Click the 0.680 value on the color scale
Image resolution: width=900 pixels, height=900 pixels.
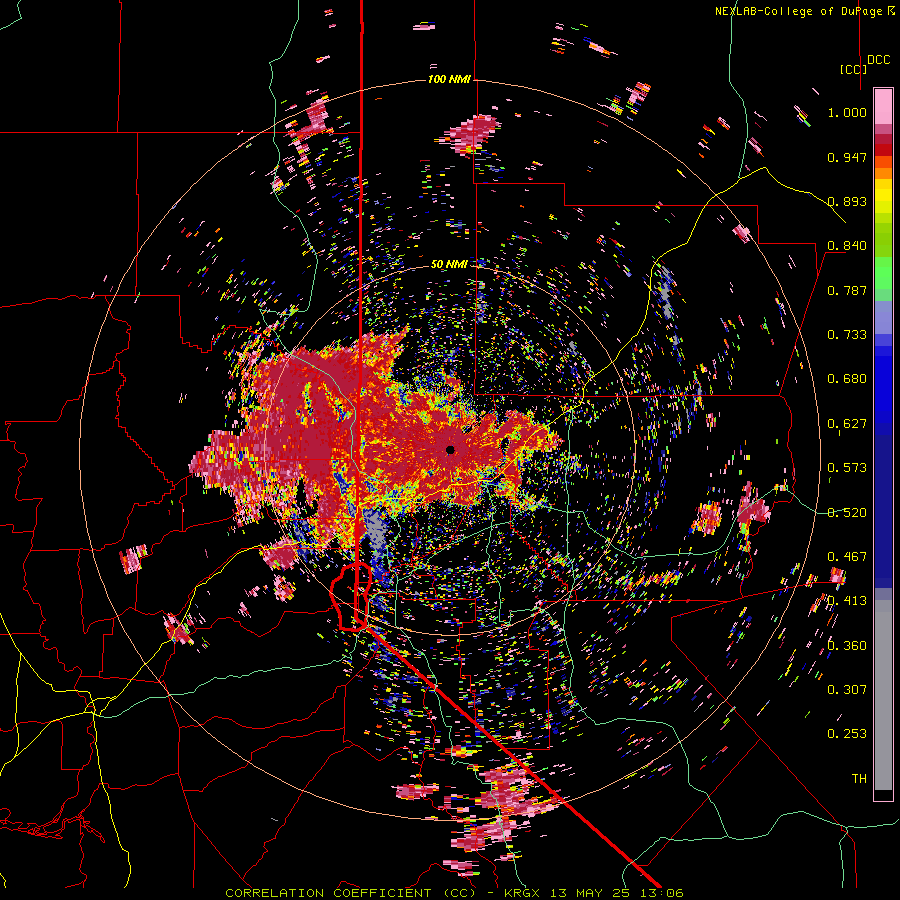[x=847, y=379]
